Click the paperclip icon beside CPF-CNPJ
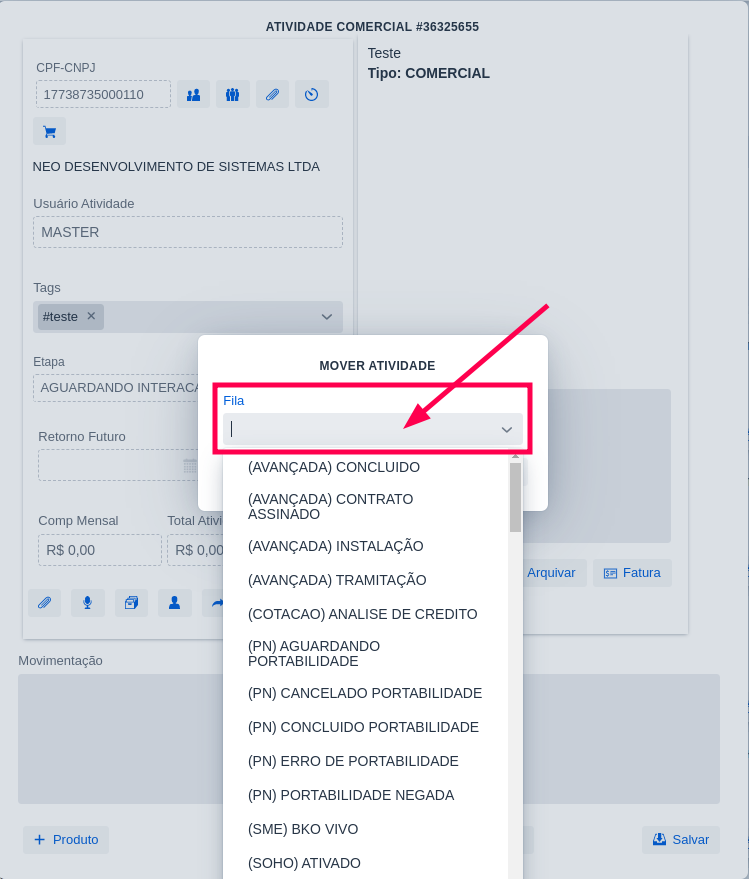749x879 pixels. 272,95
